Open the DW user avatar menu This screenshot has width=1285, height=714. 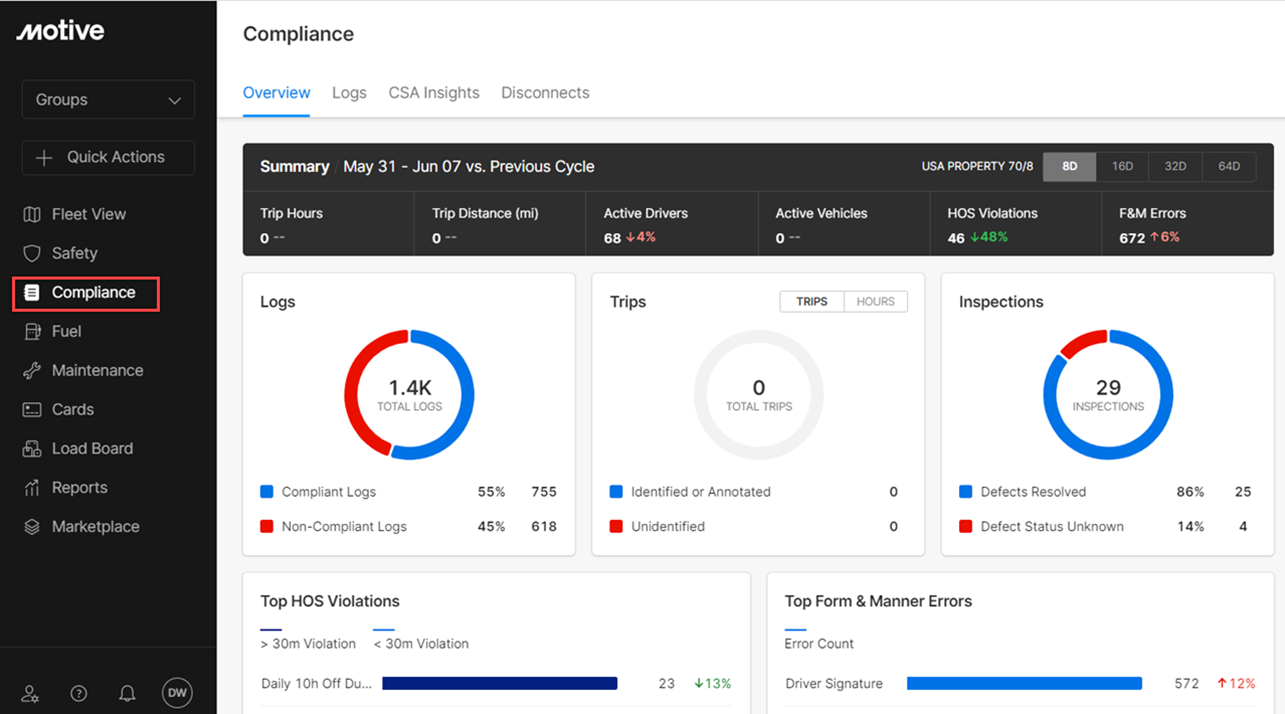pos(177,692)
